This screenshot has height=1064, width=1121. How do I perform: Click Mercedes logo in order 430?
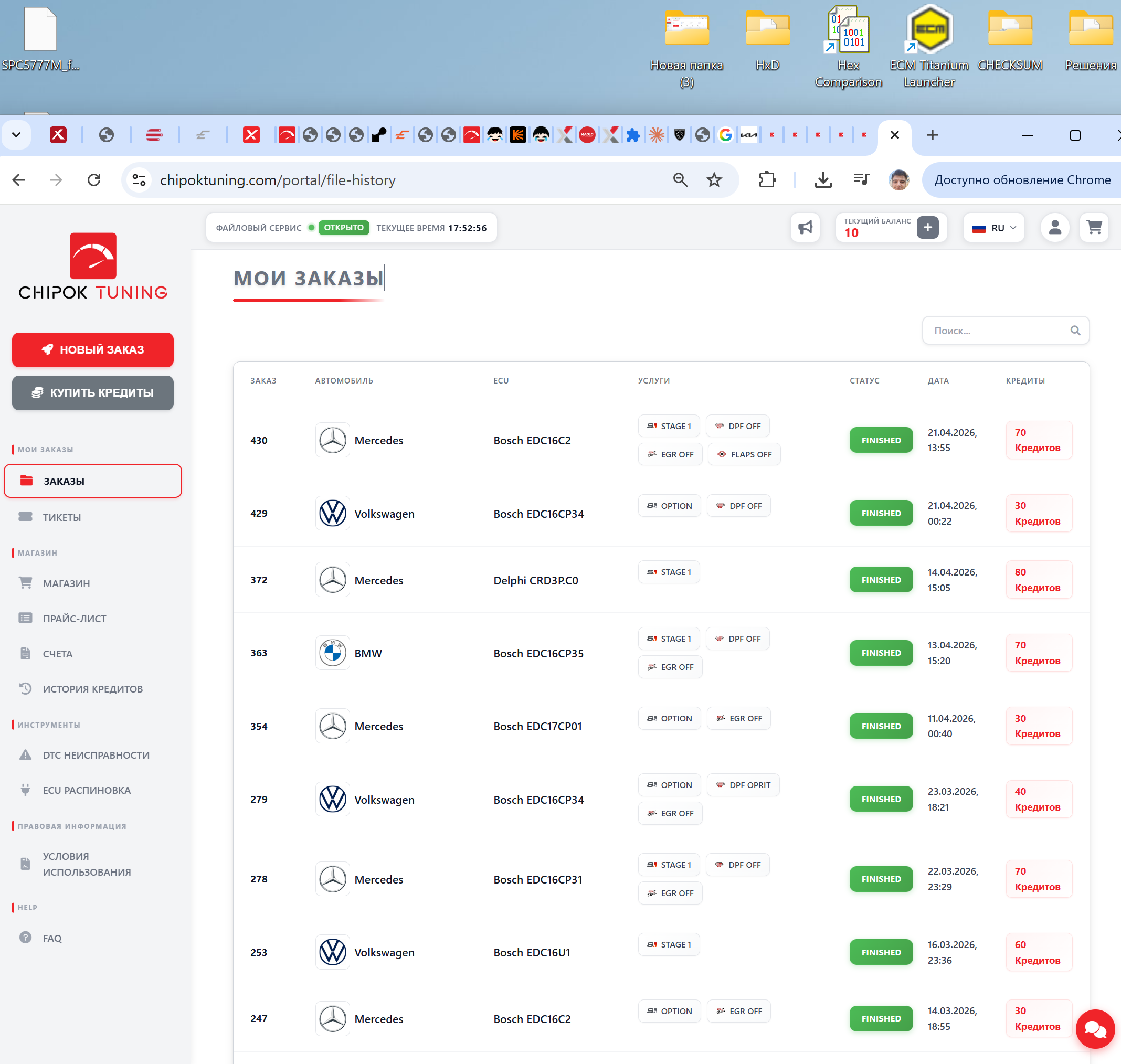(x=332, y=440)
